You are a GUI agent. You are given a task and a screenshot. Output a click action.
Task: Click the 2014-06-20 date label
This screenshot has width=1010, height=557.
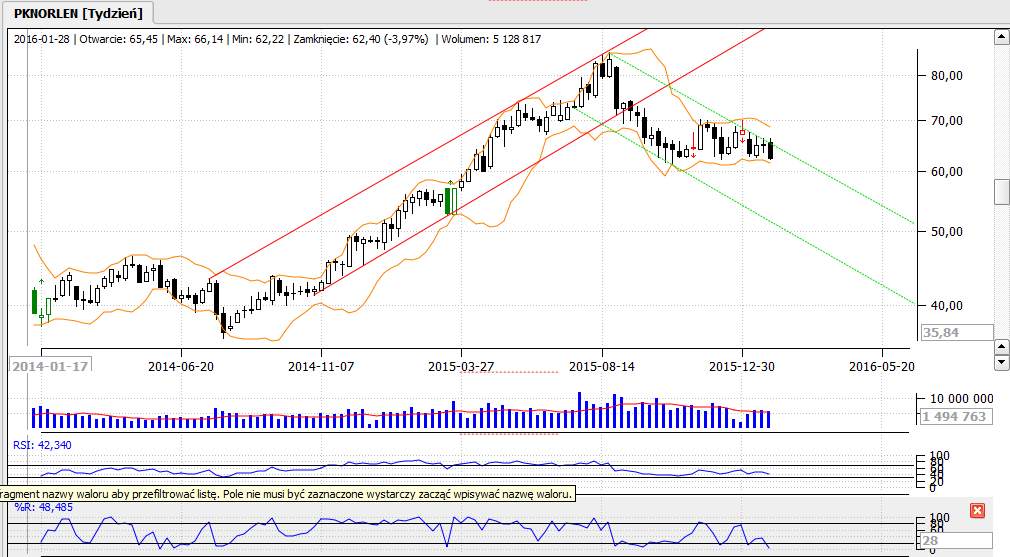(x=181, y=366)
